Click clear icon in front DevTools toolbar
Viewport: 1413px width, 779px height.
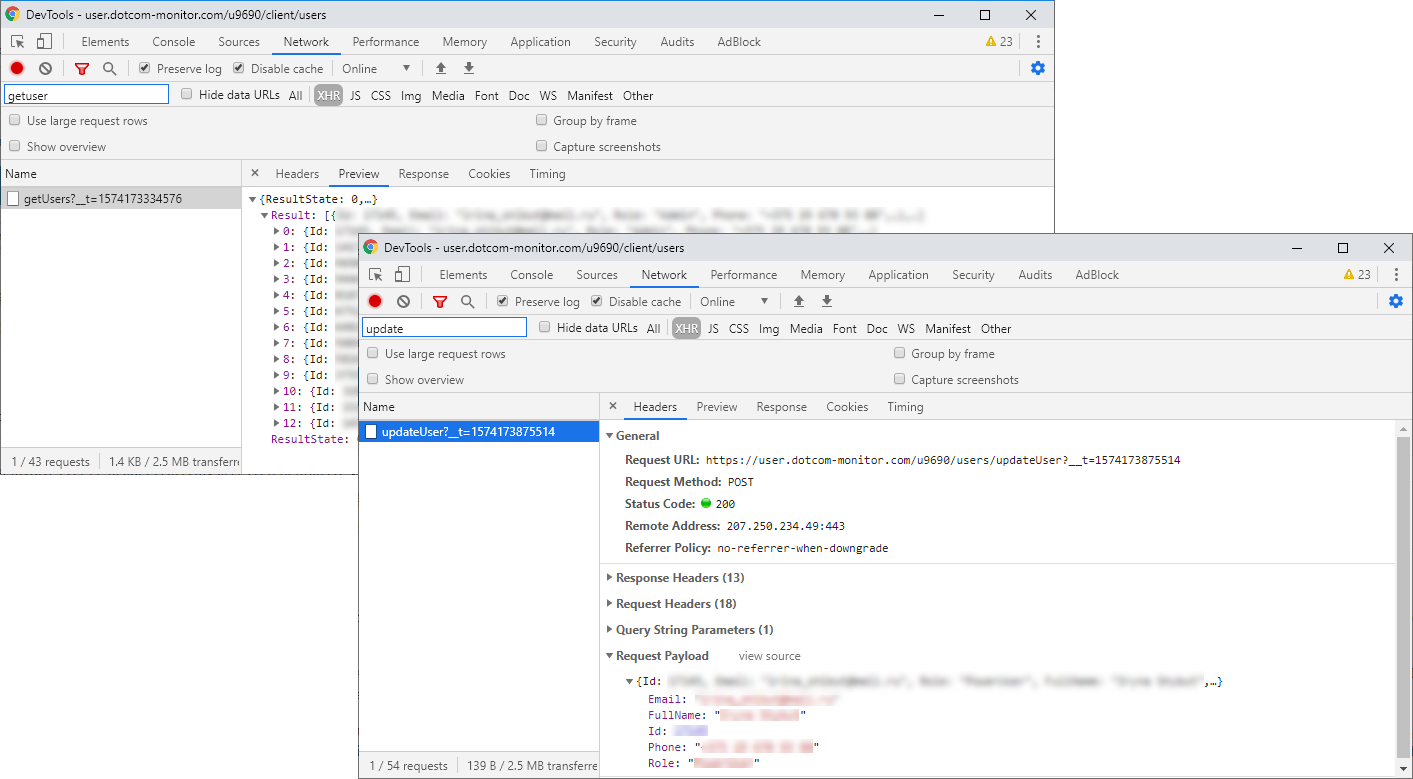click(x=403, y=301)
